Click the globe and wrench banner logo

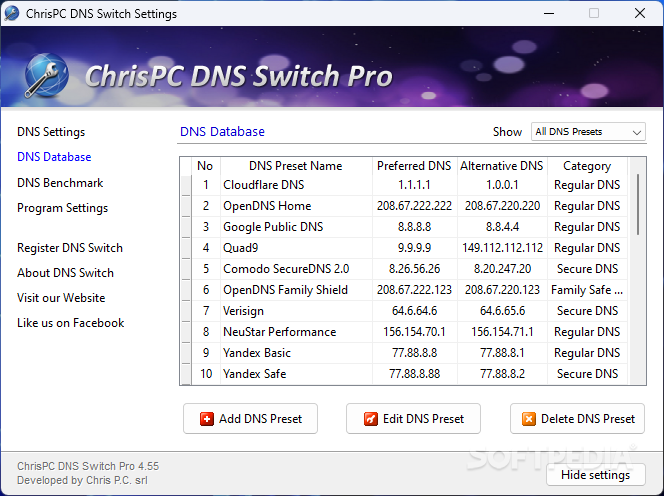coord(46,76)
